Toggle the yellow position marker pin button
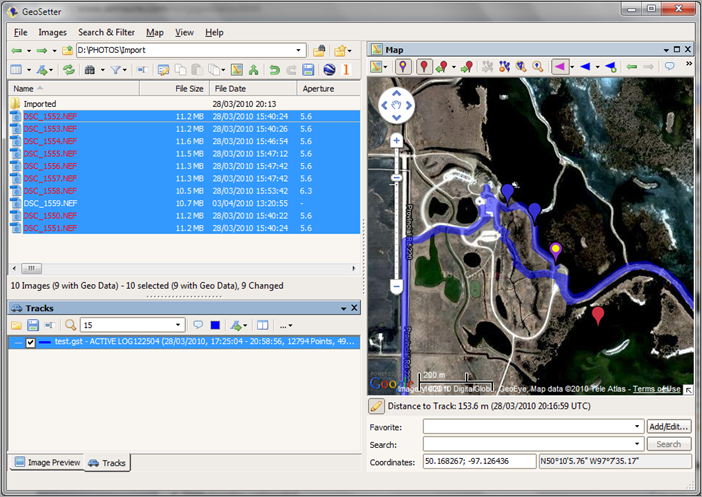702x497 pixels. (403, 67)
